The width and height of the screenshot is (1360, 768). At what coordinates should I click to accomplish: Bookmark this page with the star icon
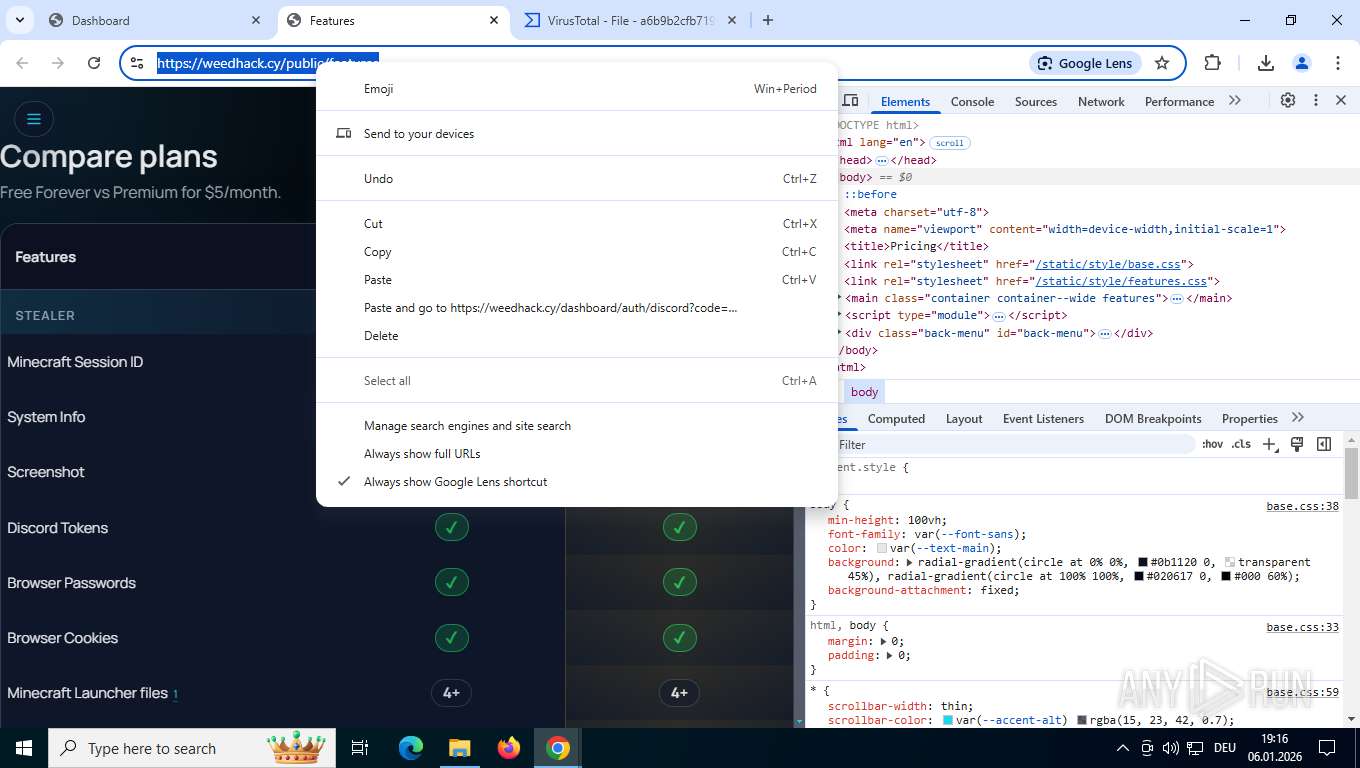point(1161,63)
